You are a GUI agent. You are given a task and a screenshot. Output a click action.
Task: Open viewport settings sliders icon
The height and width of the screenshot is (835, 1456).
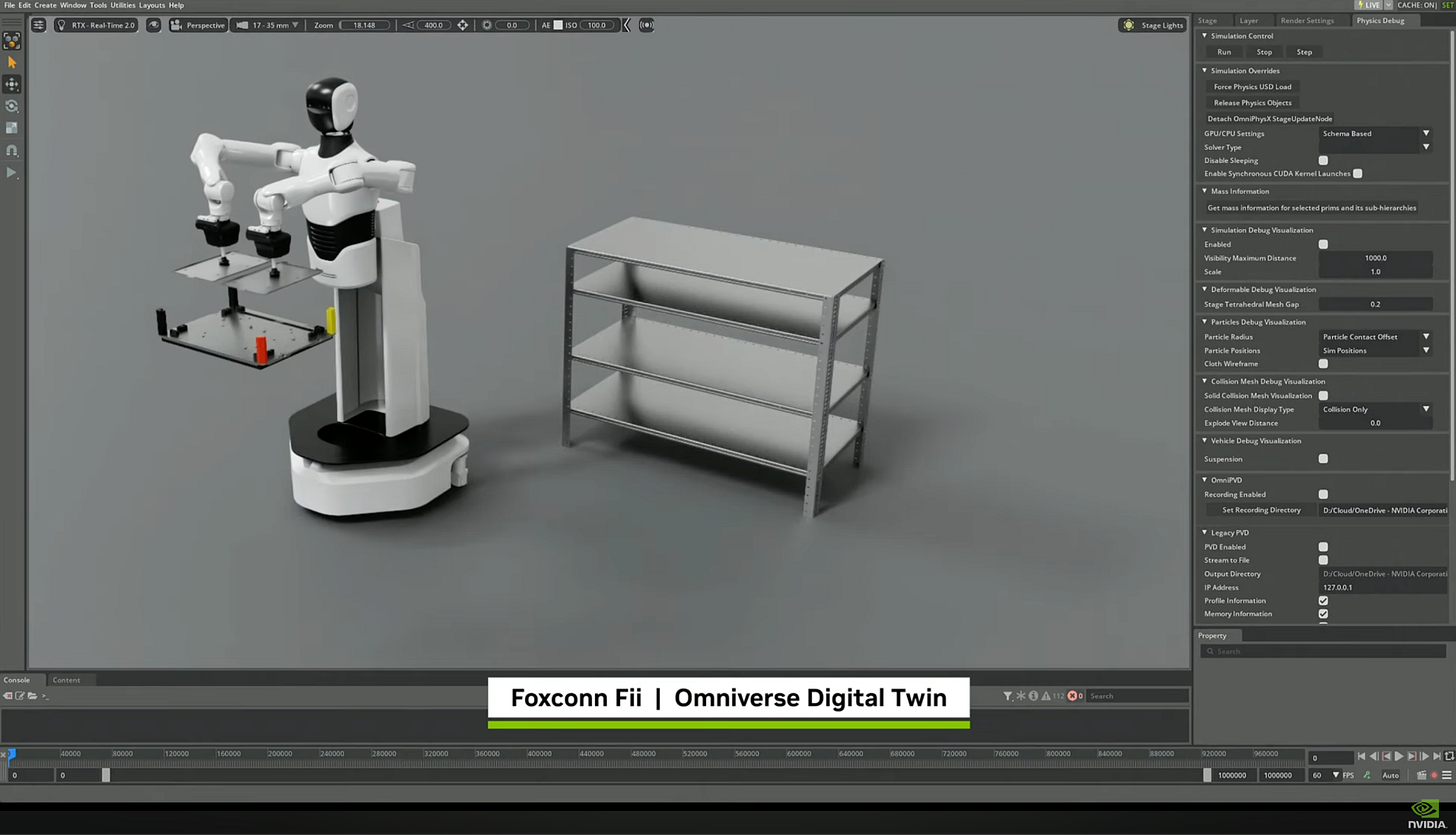click(x=38, y=25)
